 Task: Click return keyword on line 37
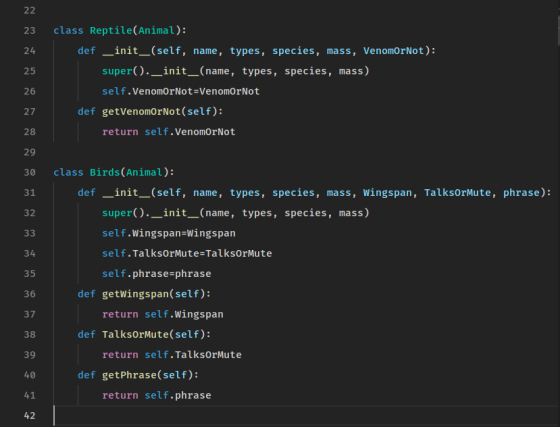(x=120, y=315)
